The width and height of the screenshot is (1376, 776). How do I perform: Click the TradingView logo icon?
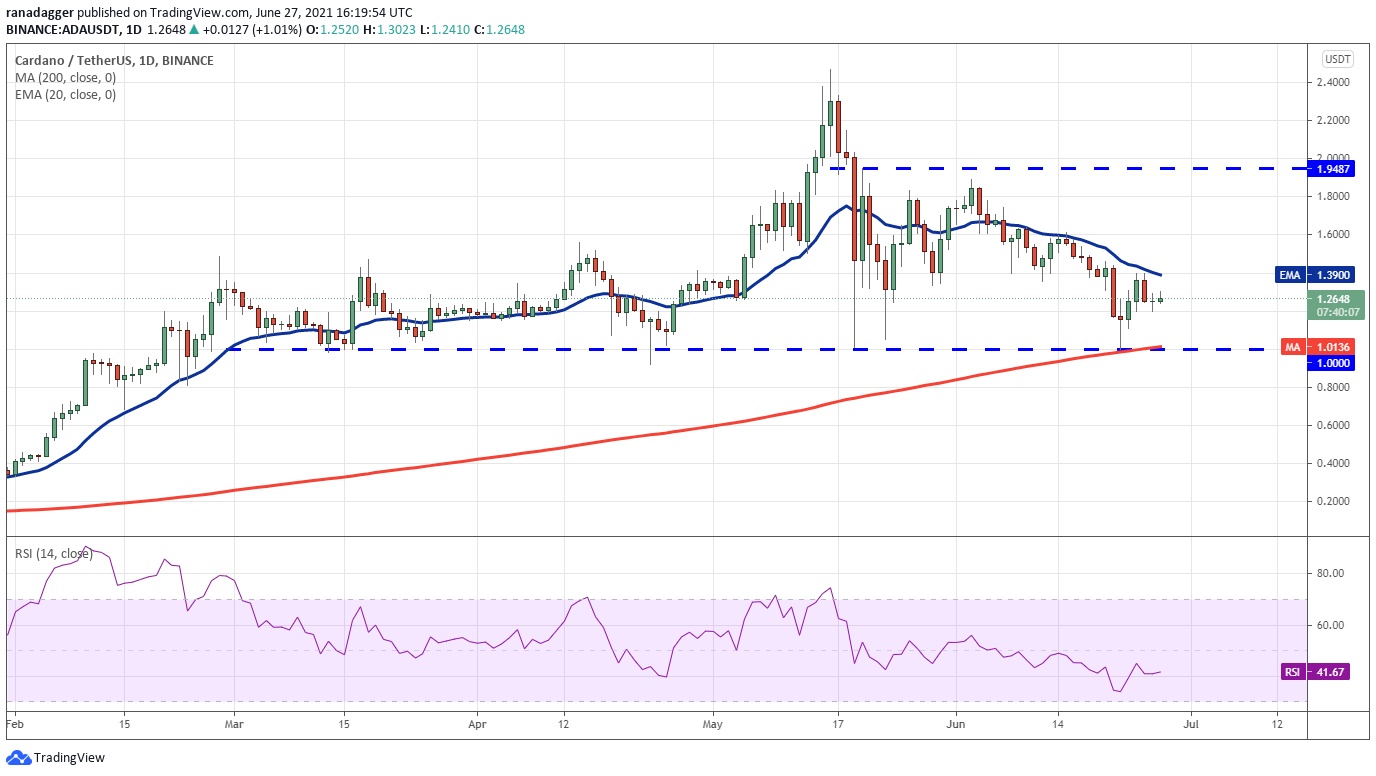point(20,757)
